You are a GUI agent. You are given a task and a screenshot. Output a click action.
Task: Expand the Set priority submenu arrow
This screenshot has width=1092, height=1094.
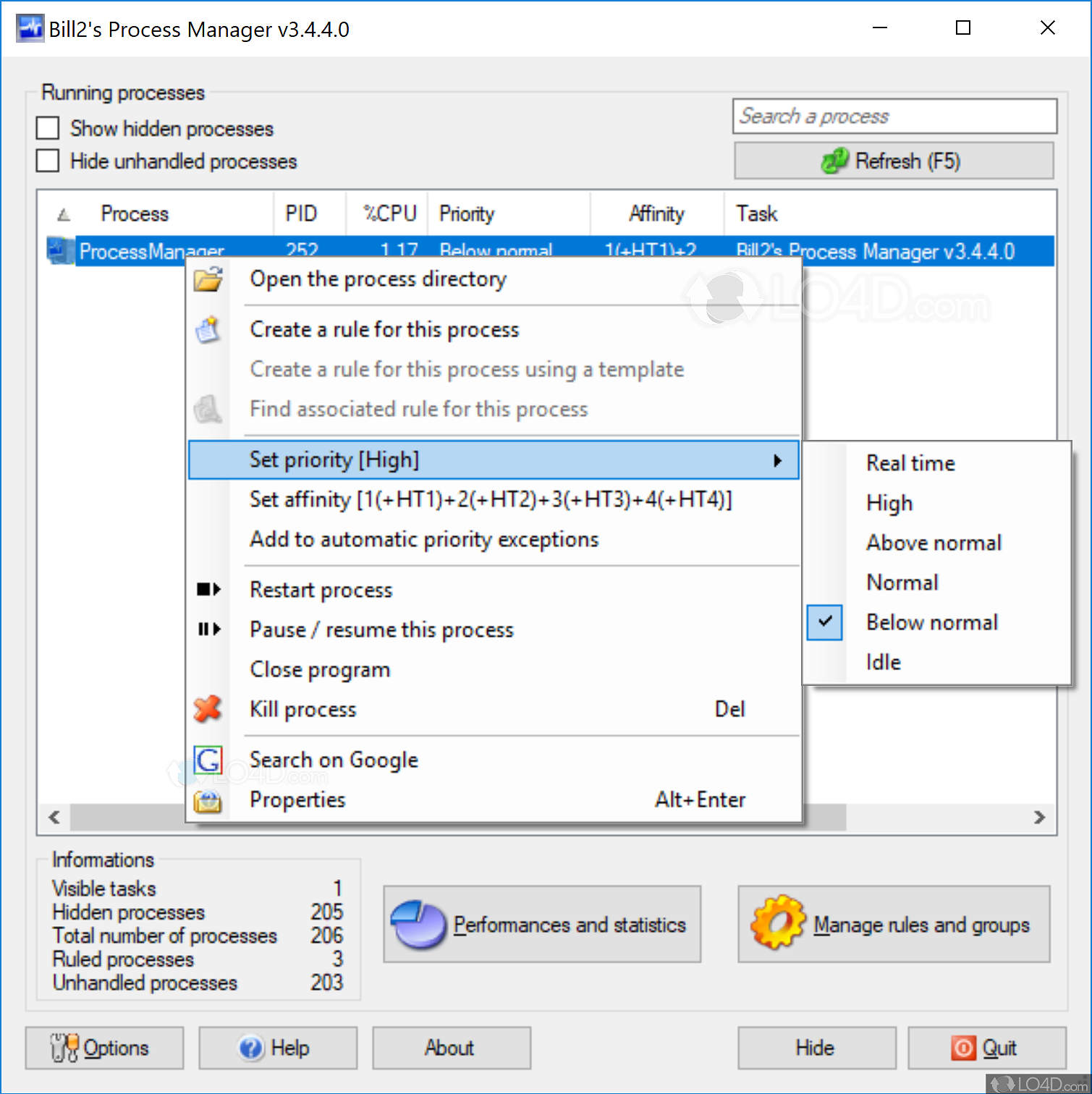pos(779,459)
